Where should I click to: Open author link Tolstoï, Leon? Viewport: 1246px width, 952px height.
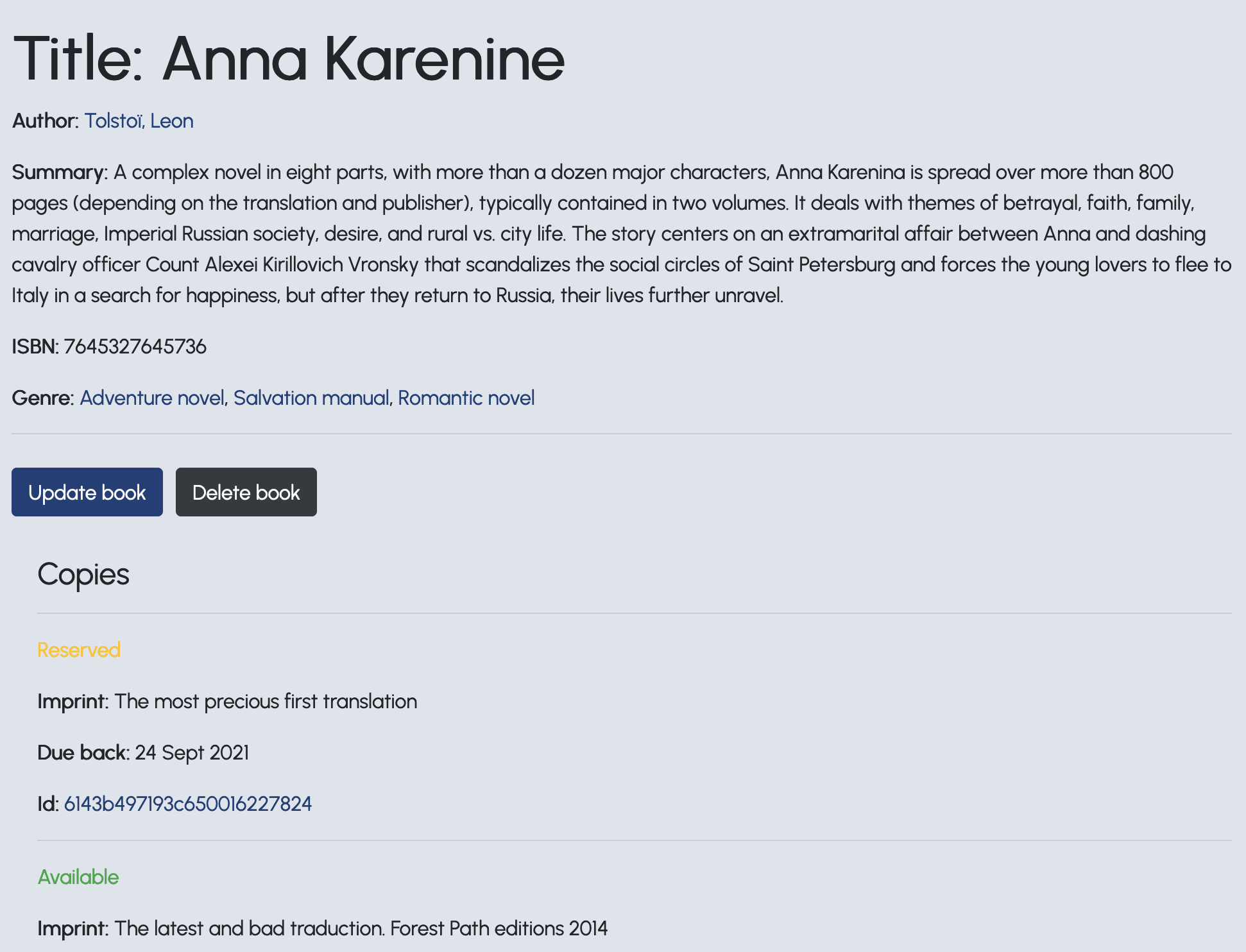pos(139,121)
